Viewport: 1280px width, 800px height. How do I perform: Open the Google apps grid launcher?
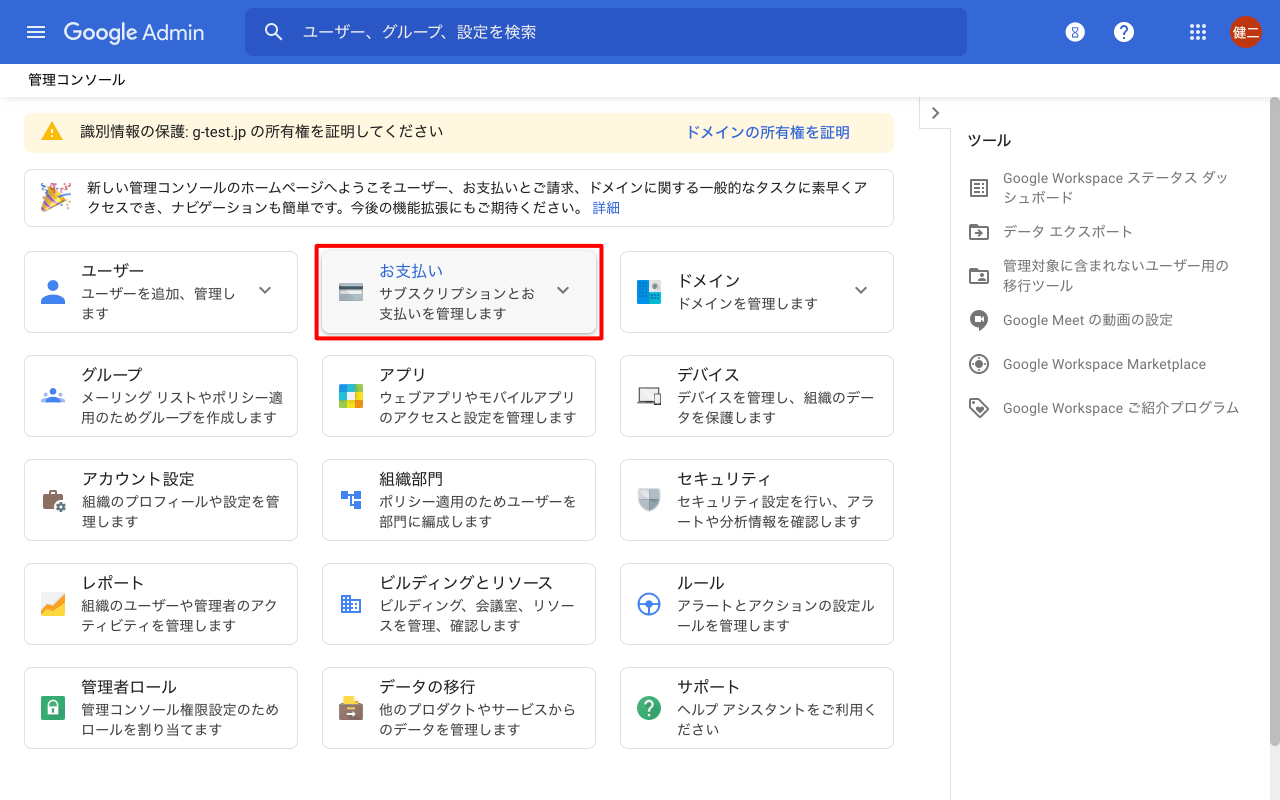(x=1198, y=32)
